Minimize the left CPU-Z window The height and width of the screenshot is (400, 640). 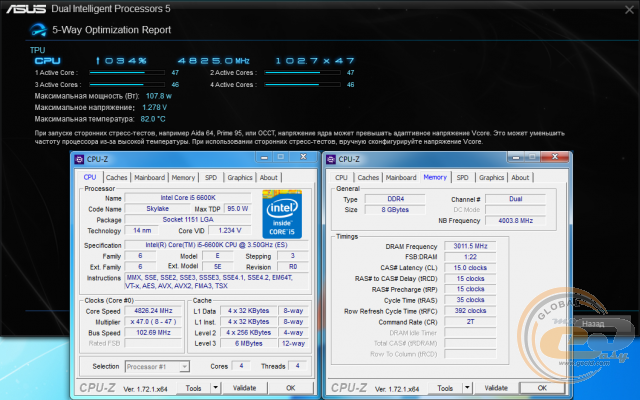pyautogui.click(x=264, y=157)
